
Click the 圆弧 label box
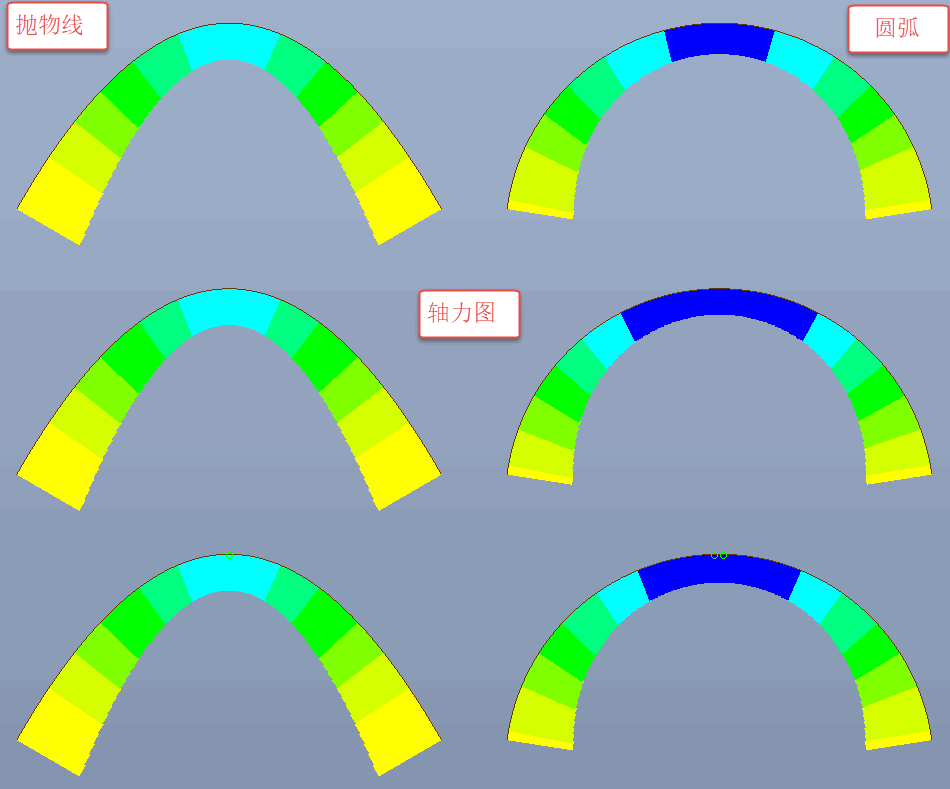pos(897,29)
